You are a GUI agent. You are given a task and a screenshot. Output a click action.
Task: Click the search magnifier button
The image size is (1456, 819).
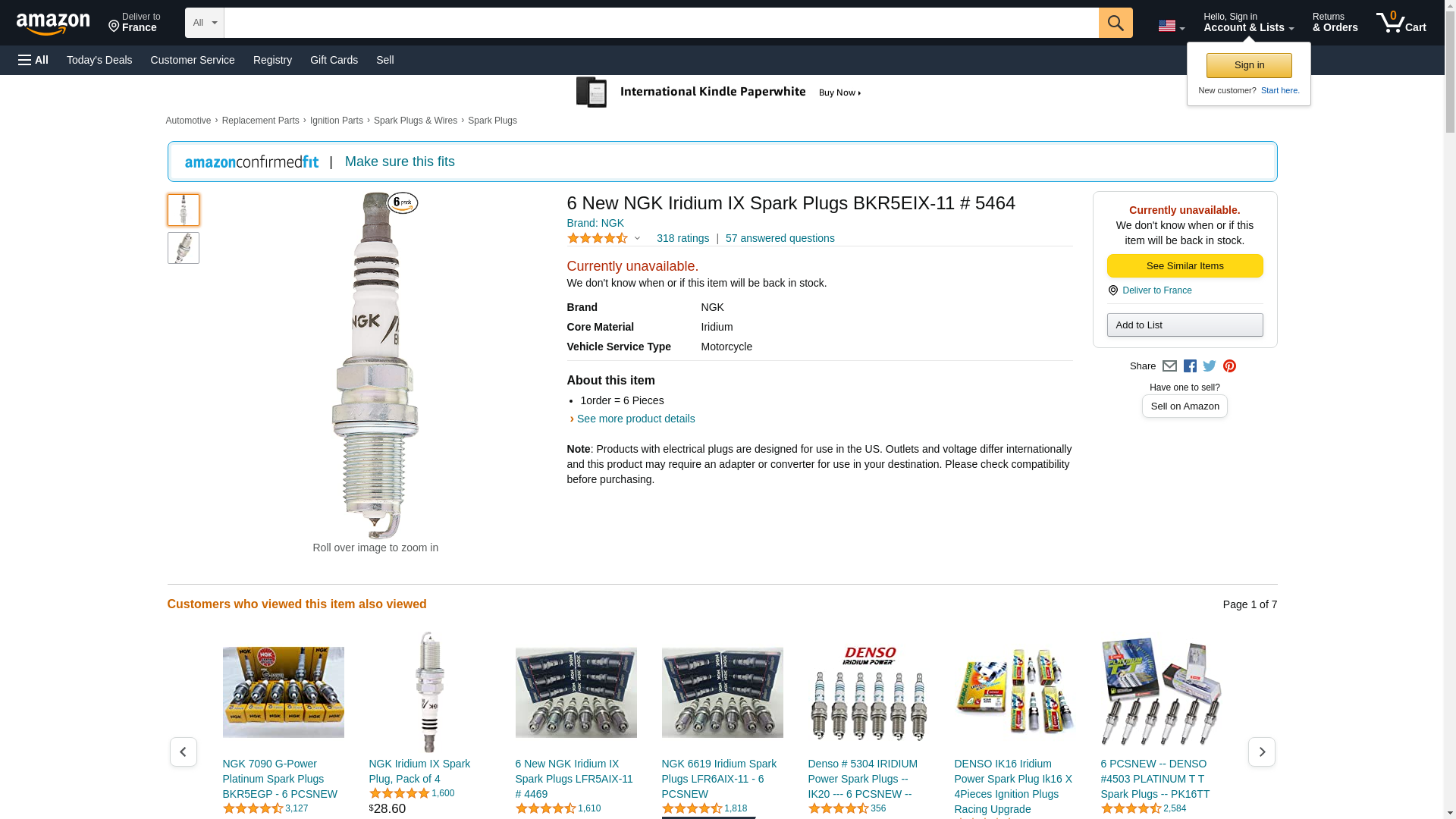1115,23
